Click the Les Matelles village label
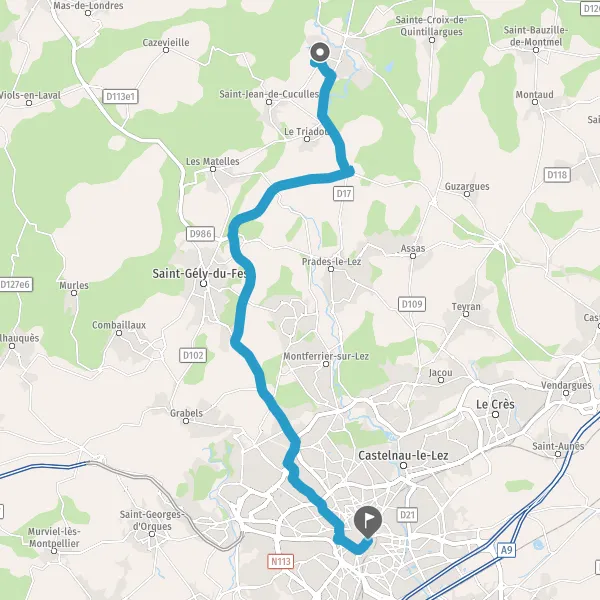 pos(213,161)
